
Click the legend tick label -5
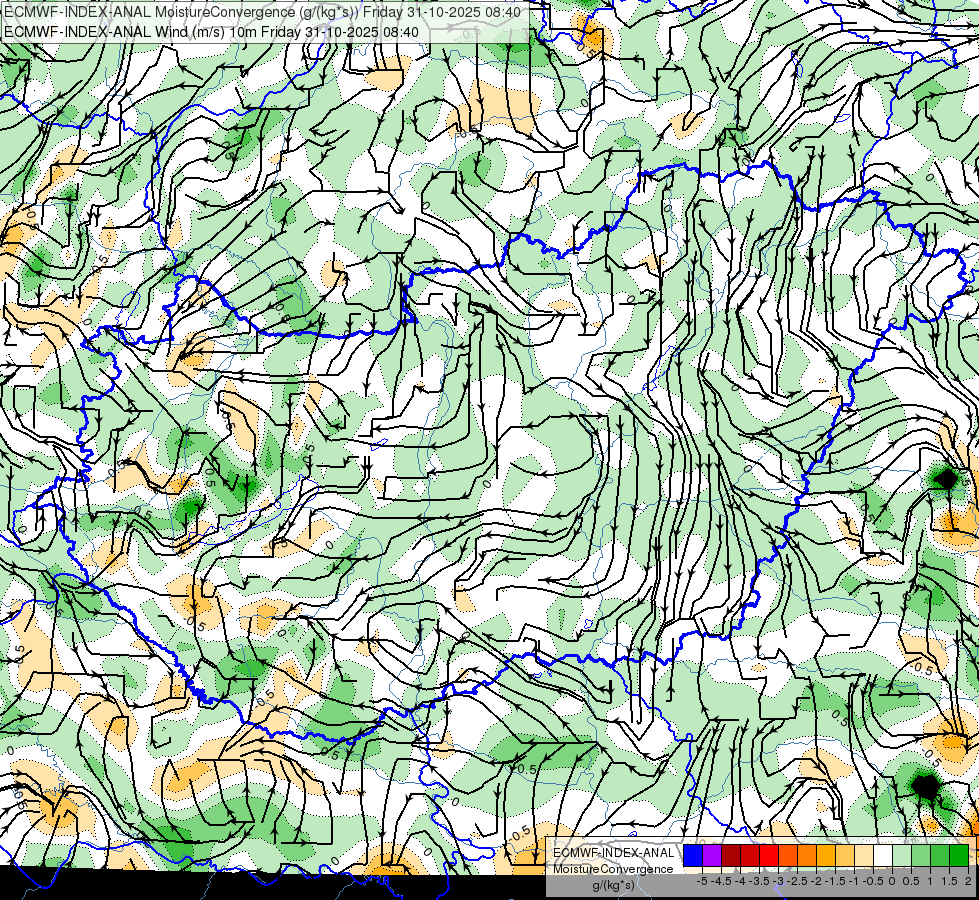(x=702, y=881)
